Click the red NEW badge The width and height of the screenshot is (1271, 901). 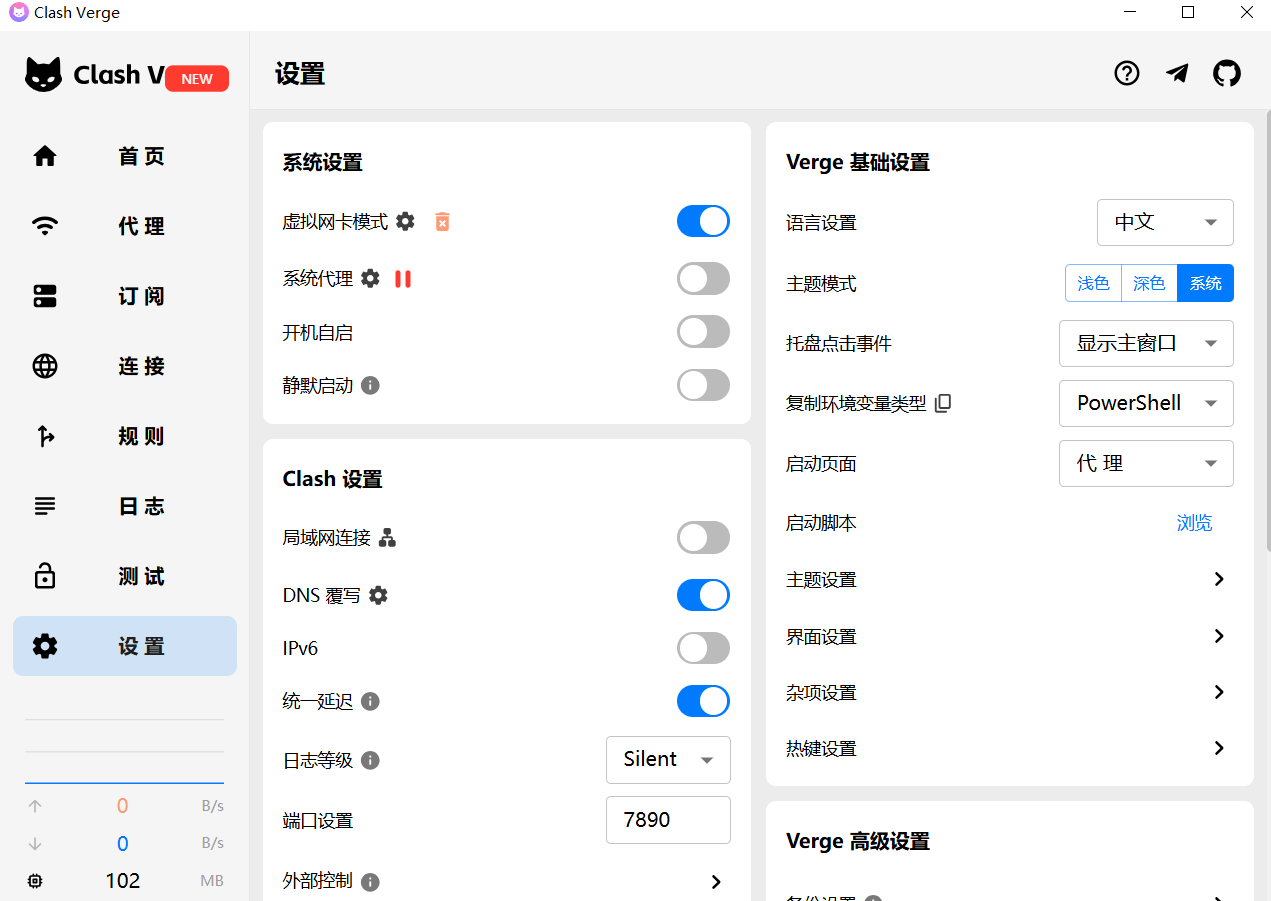coord(197,79)
